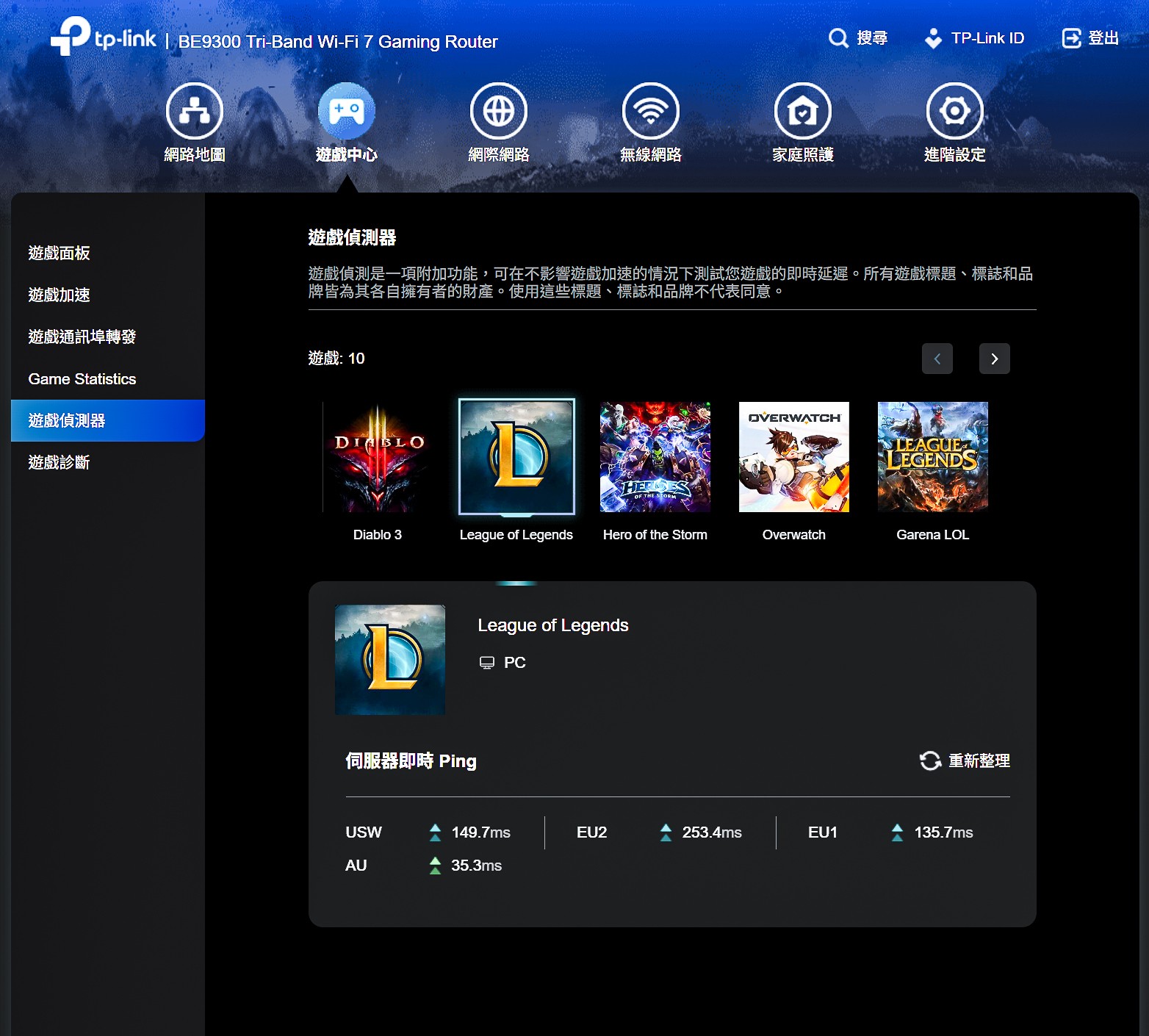Open the Advanced (進階設定) gear icon
The image size is (1149, 1036).
click(x=955, y=111)
